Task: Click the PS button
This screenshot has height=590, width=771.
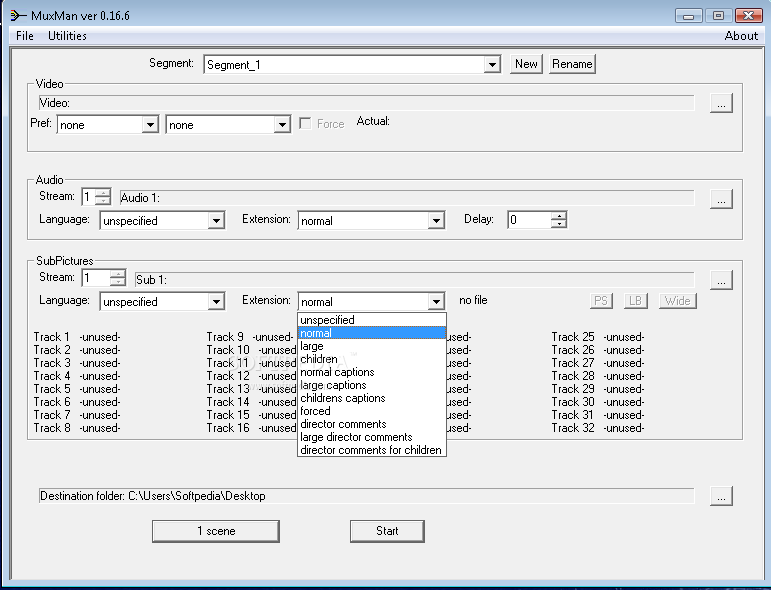Action: (x=601, y=300)
